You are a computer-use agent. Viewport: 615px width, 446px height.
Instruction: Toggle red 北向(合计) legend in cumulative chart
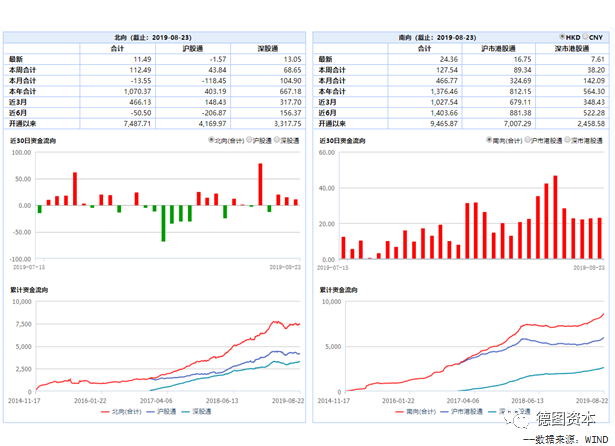(x=119, y=410)
